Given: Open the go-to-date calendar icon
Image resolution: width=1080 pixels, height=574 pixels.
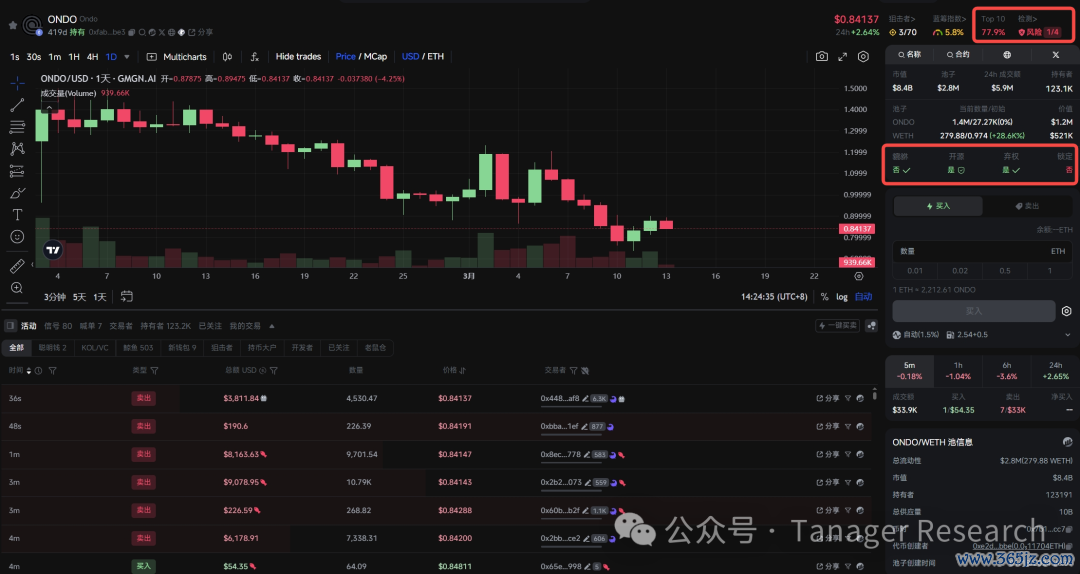Looking at the screenshot, I should 127,296.
